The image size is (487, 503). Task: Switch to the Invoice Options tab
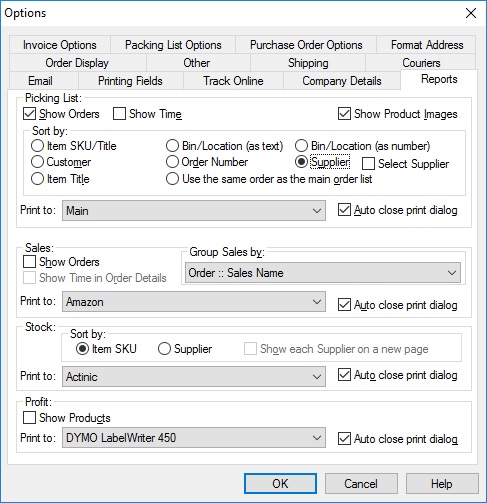60,45
